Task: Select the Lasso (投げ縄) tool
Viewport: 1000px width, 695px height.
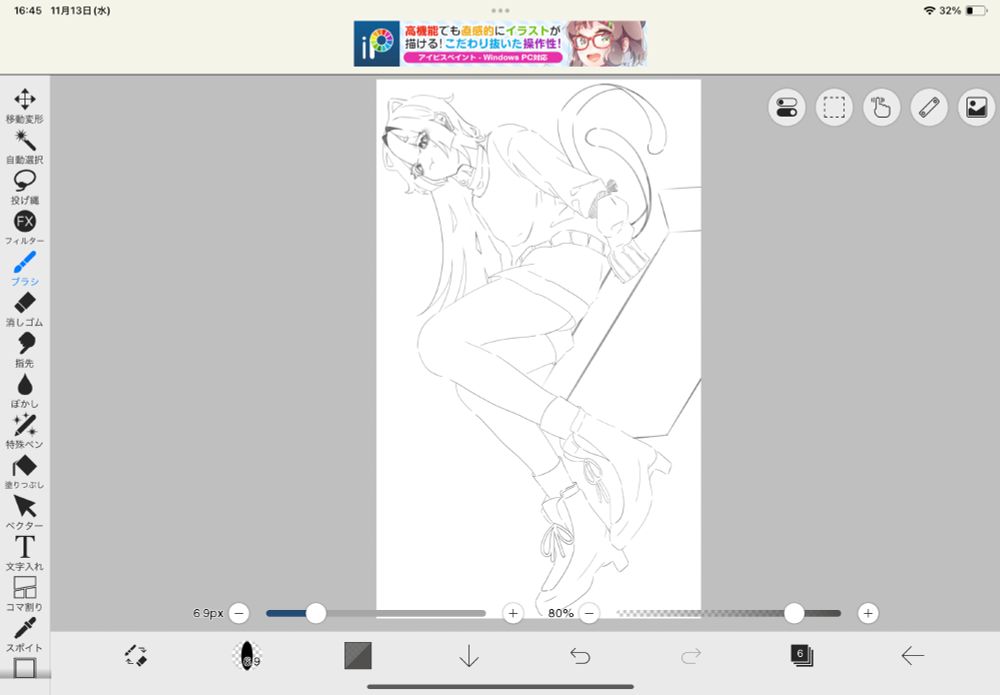Action: pos(25,187)
